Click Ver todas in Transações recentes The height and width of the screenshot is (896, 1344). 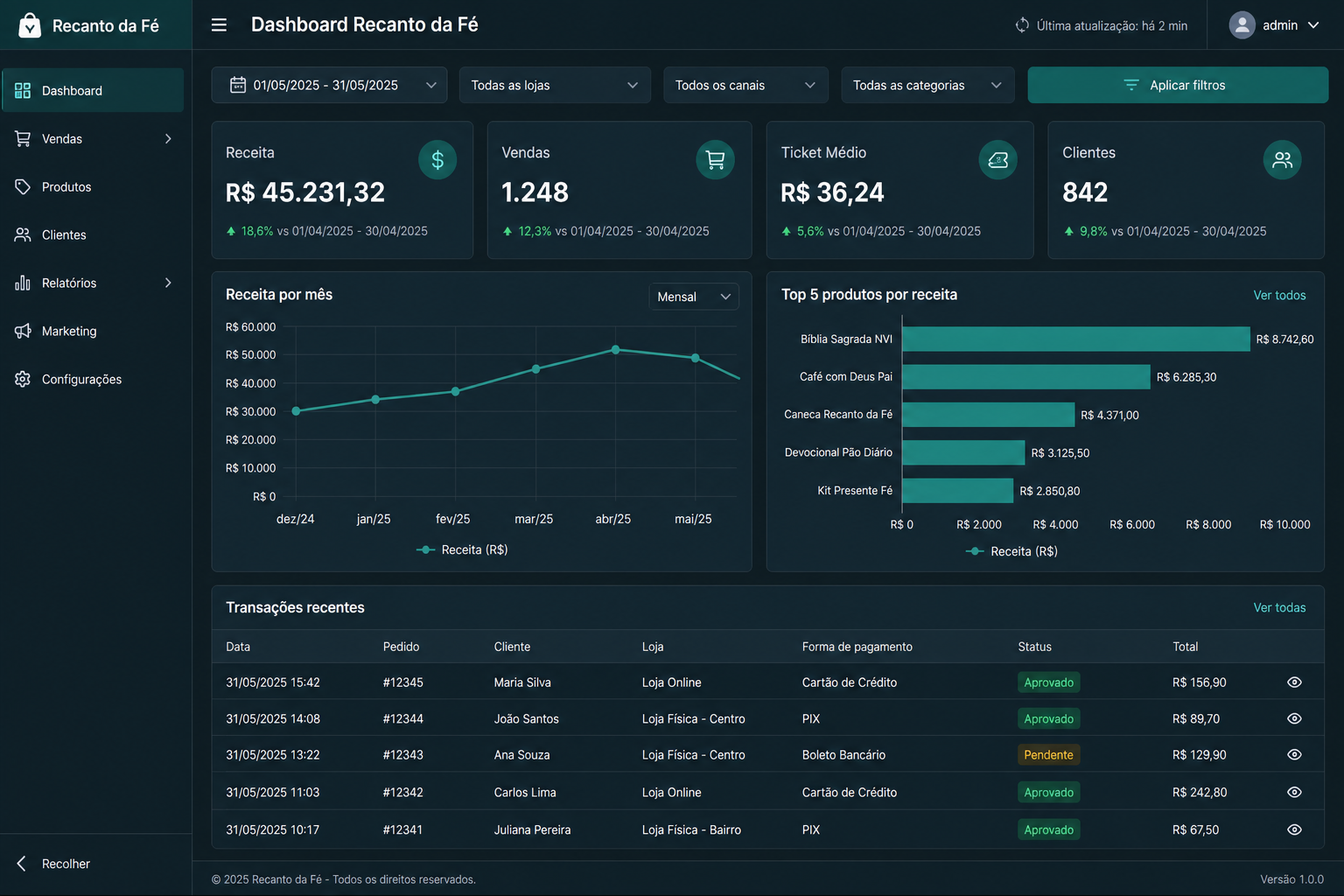click(x=1279, y=607)
